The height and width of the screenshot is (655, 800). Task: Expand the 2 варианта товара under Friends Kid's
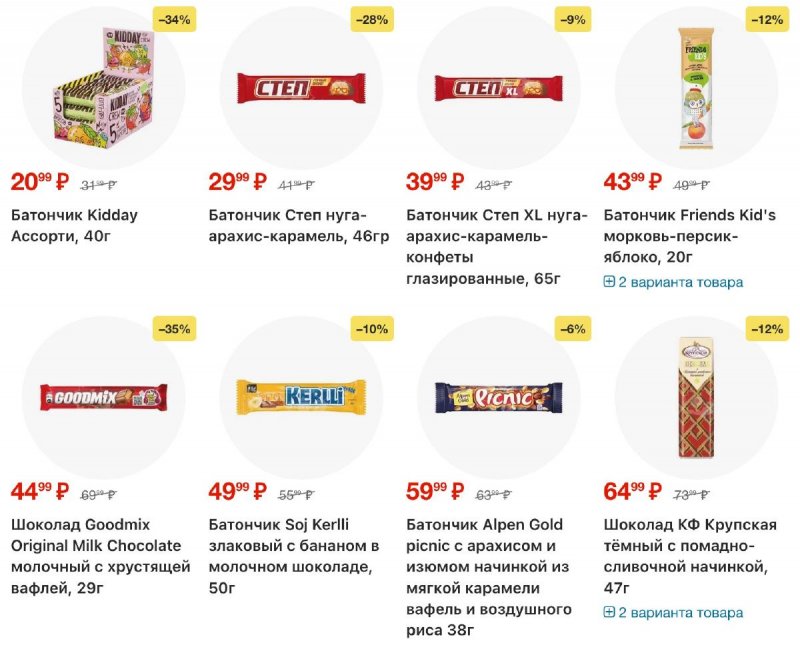click(x=680, y=282)
